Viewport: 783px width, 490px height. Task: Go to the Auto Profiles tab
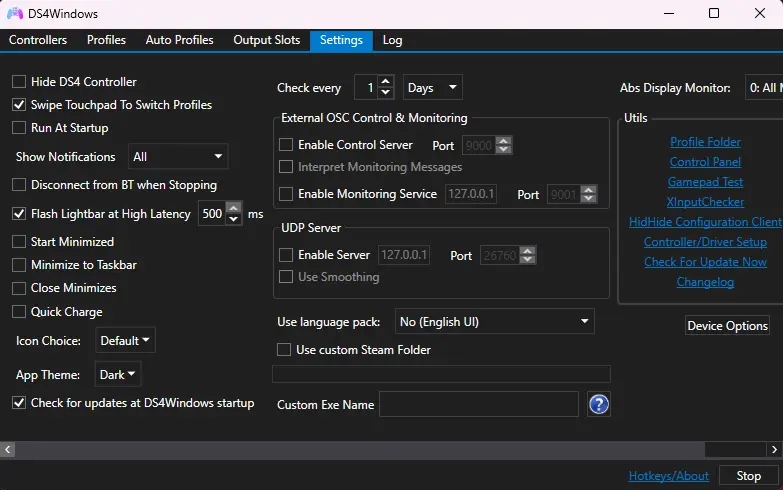(x=179, y=40)
